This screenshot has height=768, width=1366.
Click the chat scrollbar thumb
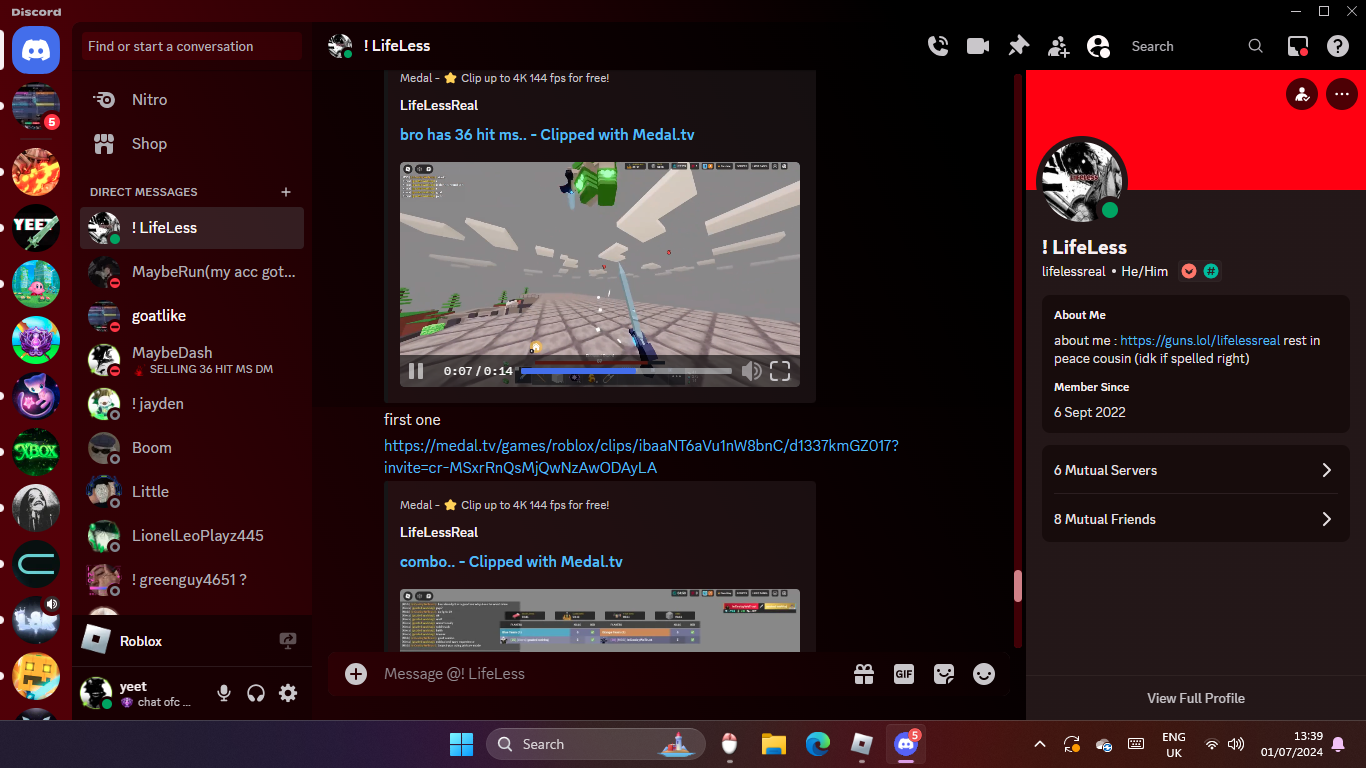pos(1018,586)
